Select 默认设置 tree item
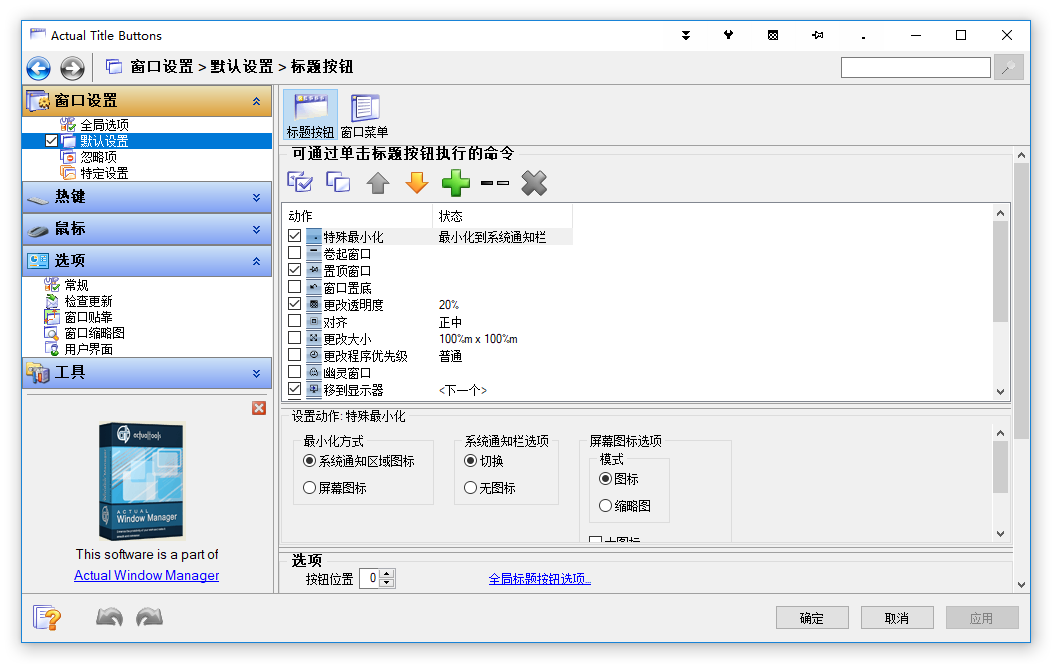 pyautogui.click(x=104, y=141)
